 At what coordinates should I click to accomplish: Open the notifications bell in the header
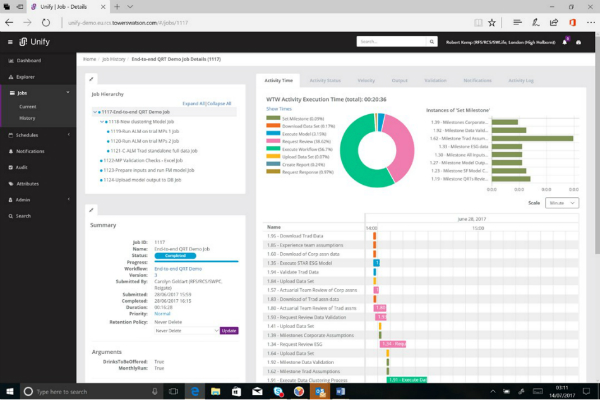(565, 42)
